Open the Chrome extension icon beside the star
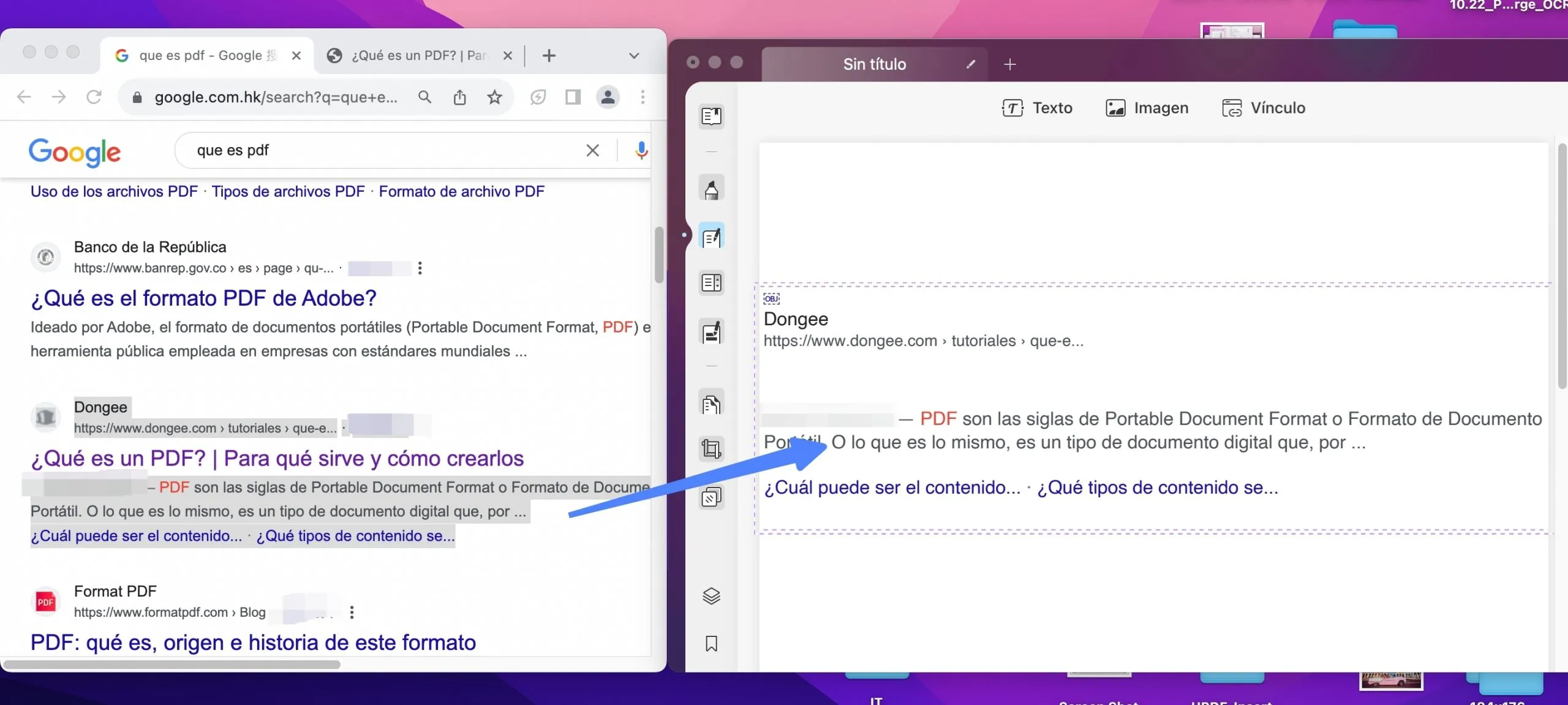1568x705 pixels. [538, 97]
